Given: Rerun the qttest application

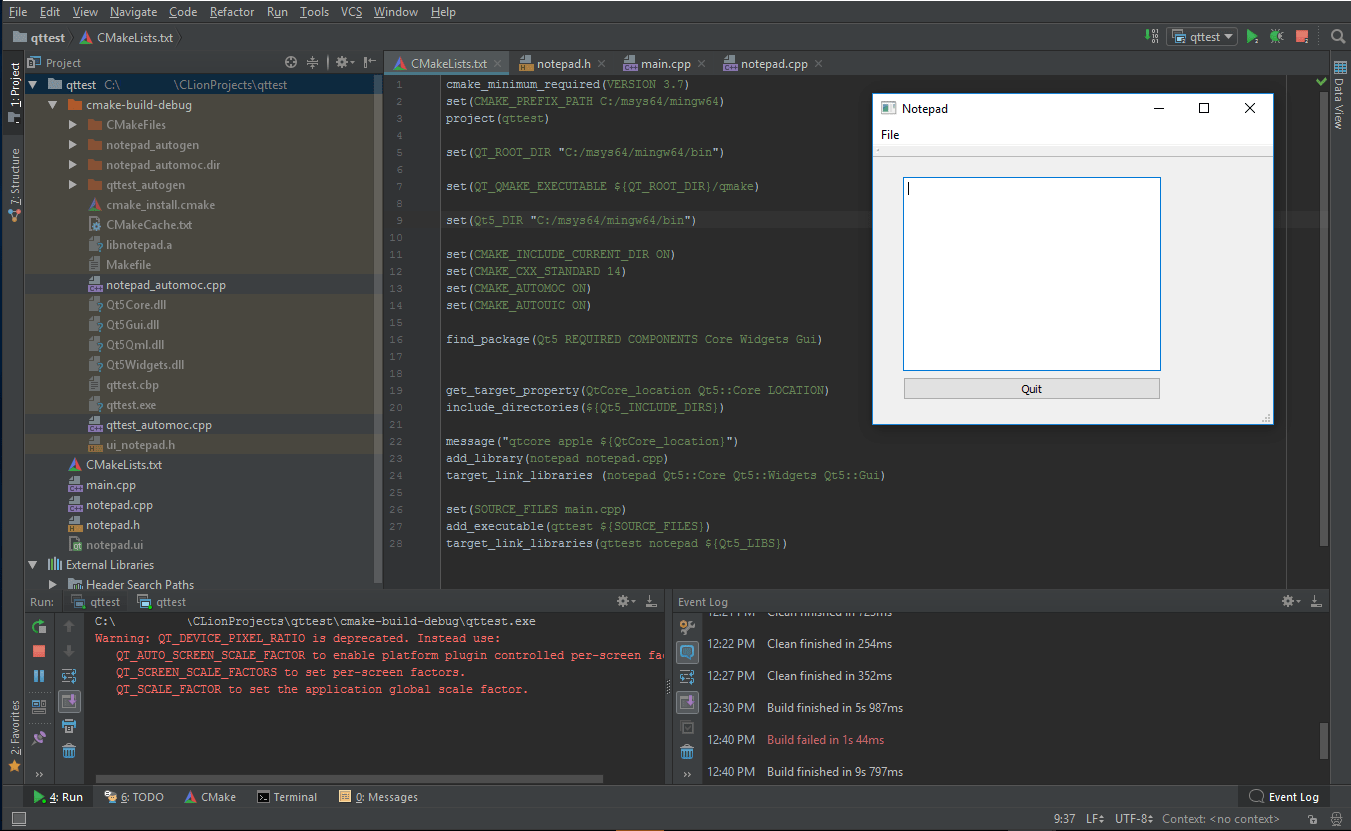Looking at the screenshot, I should (38, 627).
